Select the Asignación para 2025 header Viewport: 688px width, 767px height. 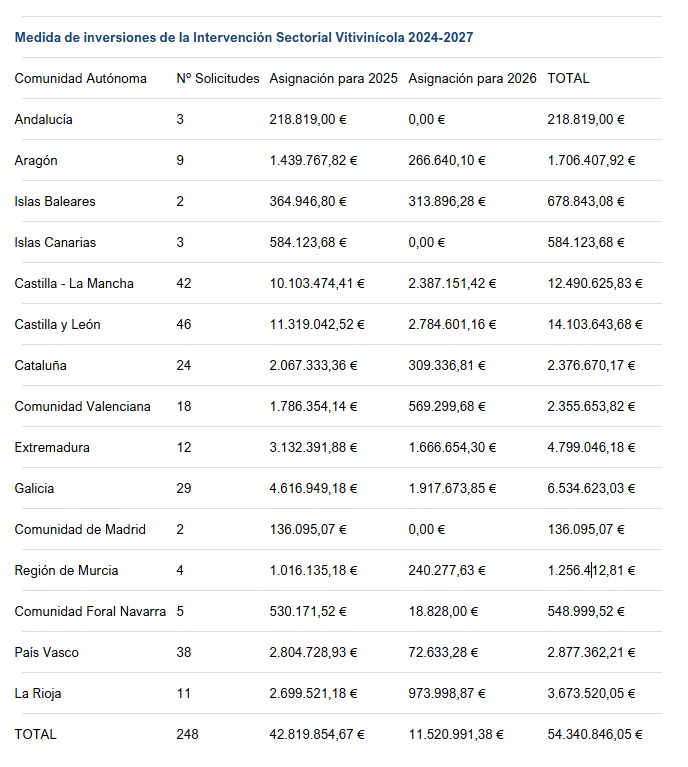coord(333,78)
